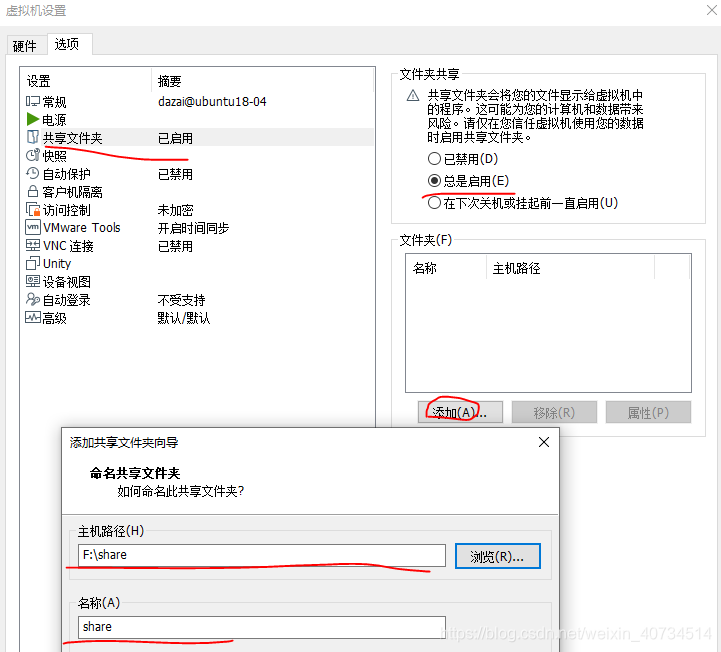Select the 自动登录 row label
Screen dimensions: 721x652
tap(67, 300)
